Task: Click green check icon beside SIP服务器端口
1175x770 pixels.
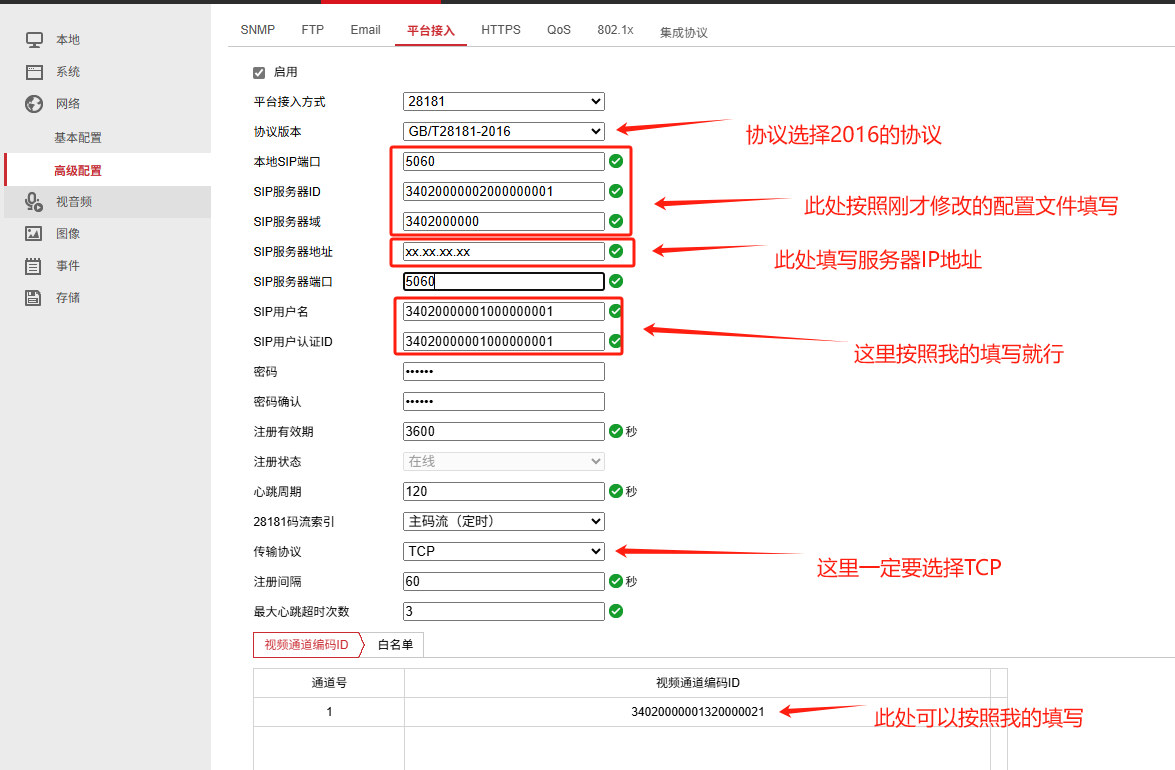Action: click(616, 281)
